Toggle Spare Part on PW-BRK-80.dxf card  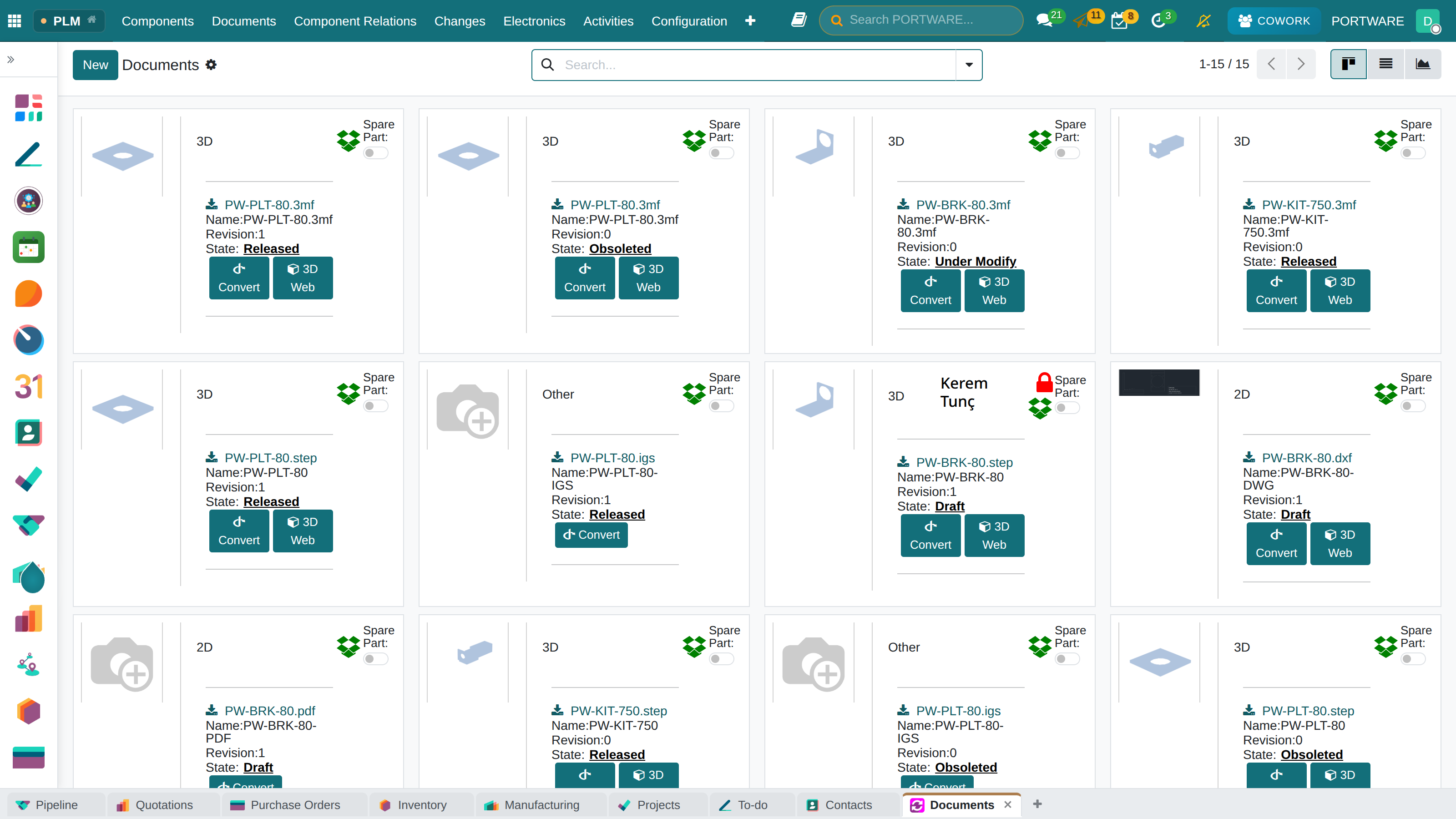click(x=1413, y=406)
